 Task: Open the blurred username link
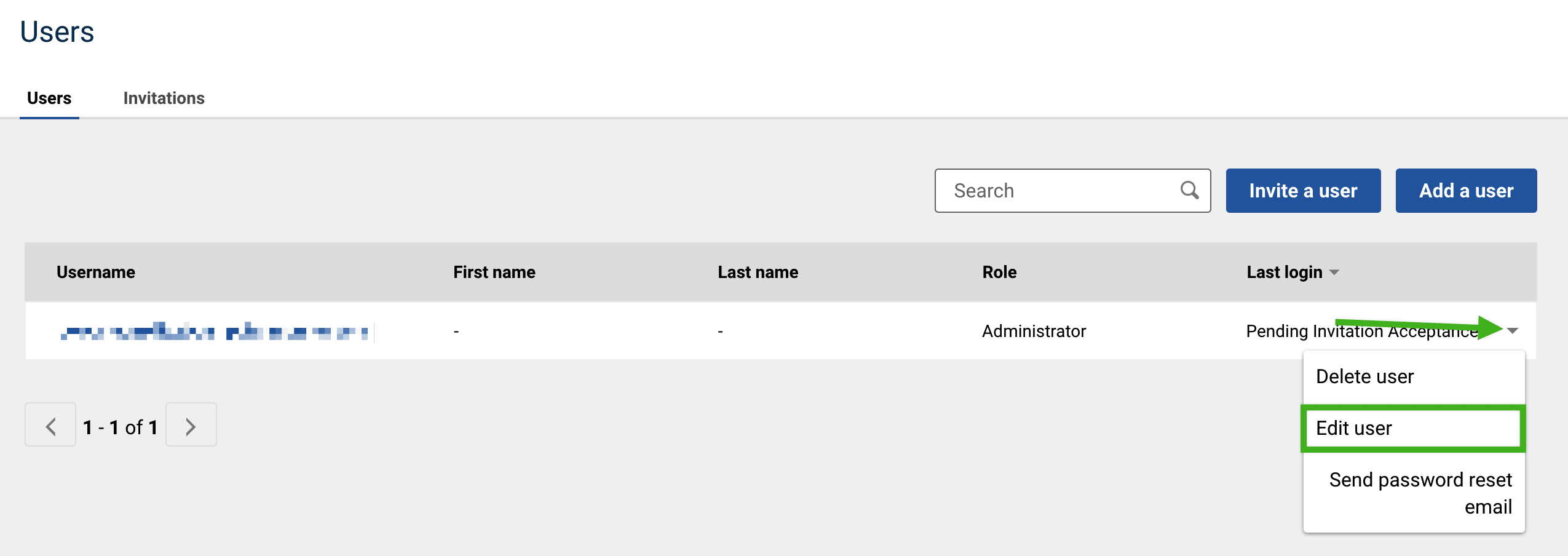[215, 333]
